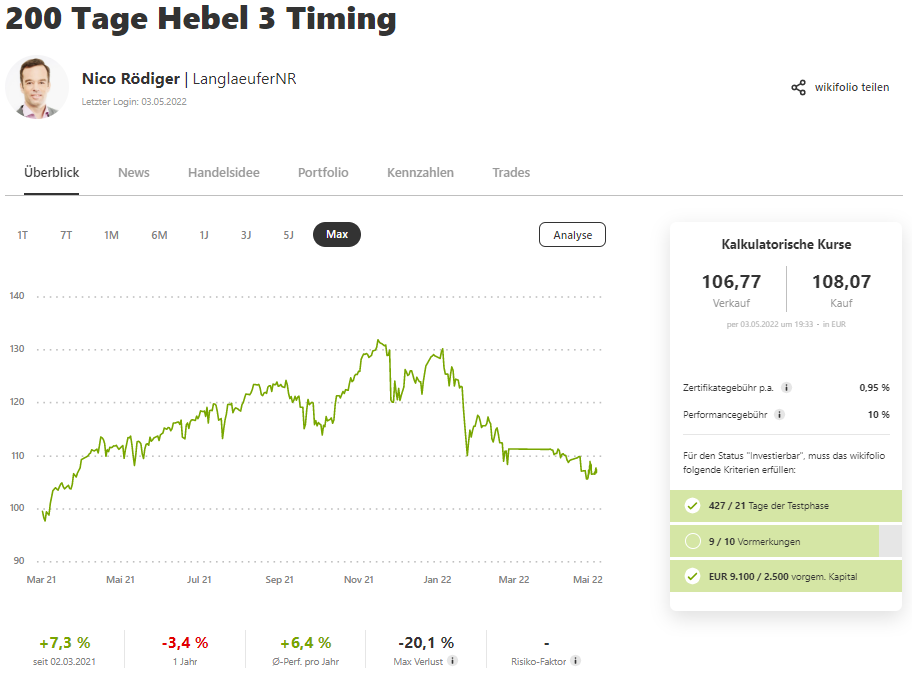Go to the Trades tab
This screenshot has width=912, height=677.
click(511, 173)
